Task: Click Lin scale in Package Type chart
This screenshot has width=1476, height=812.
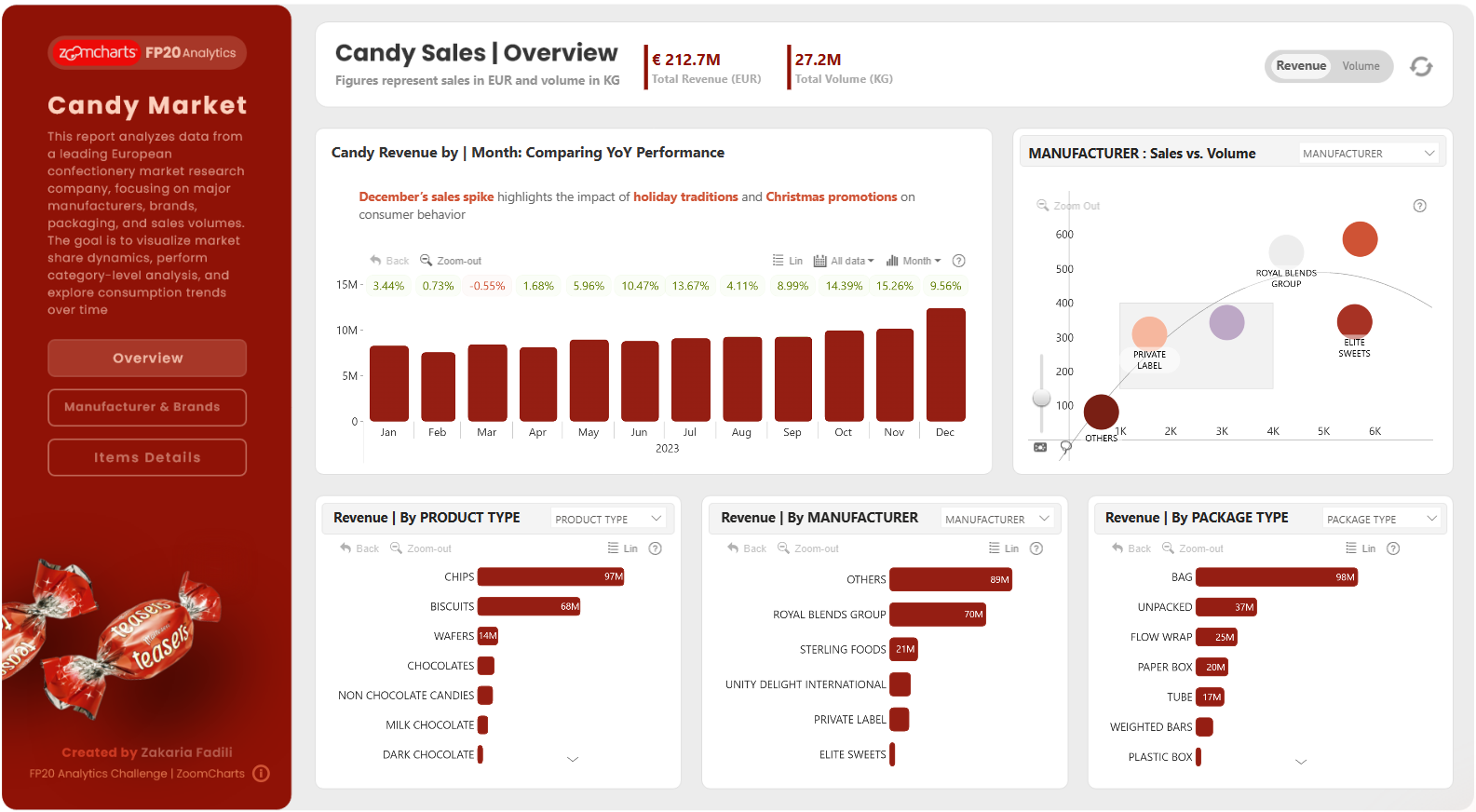Action: (x=1361, y=548)
